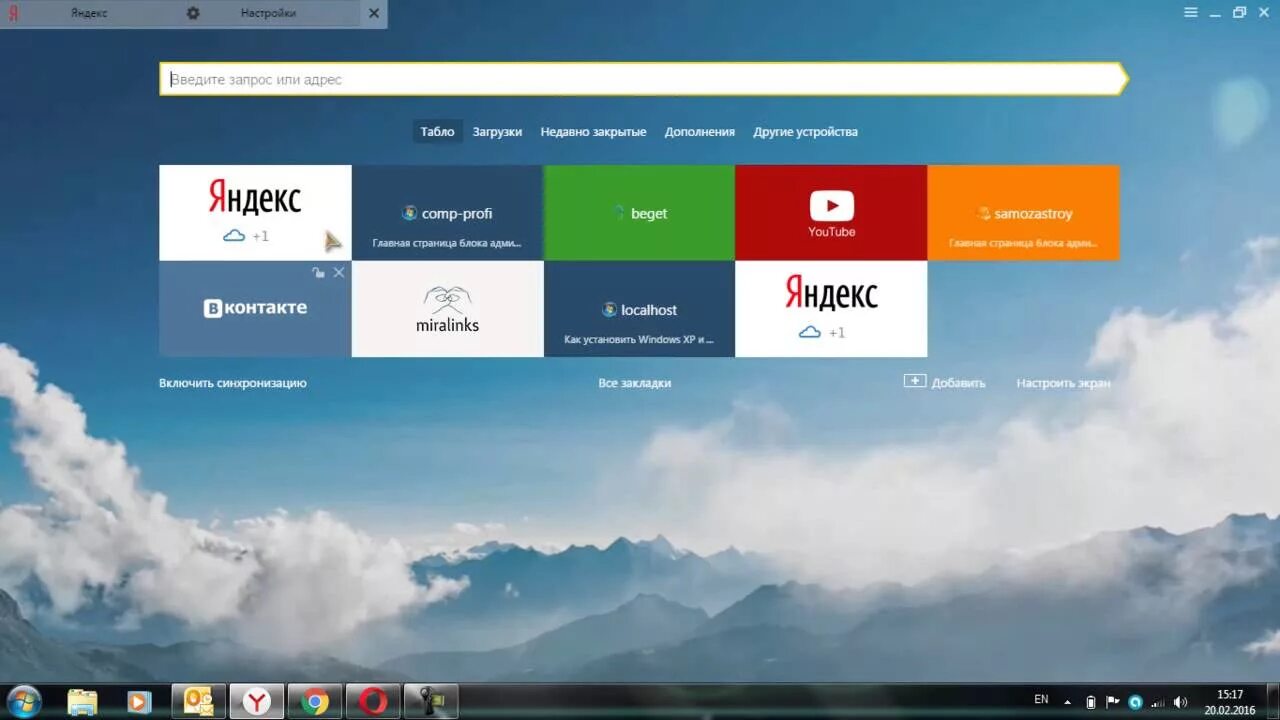
Task: Click the screen recorder camera icon in the taskbar
Action: tap(431, 701)
